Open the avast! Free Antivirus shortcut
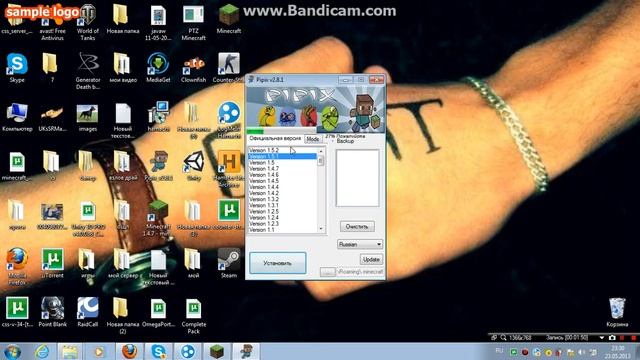The width and height of the screenshot is (640, 360). click(52, 23)
